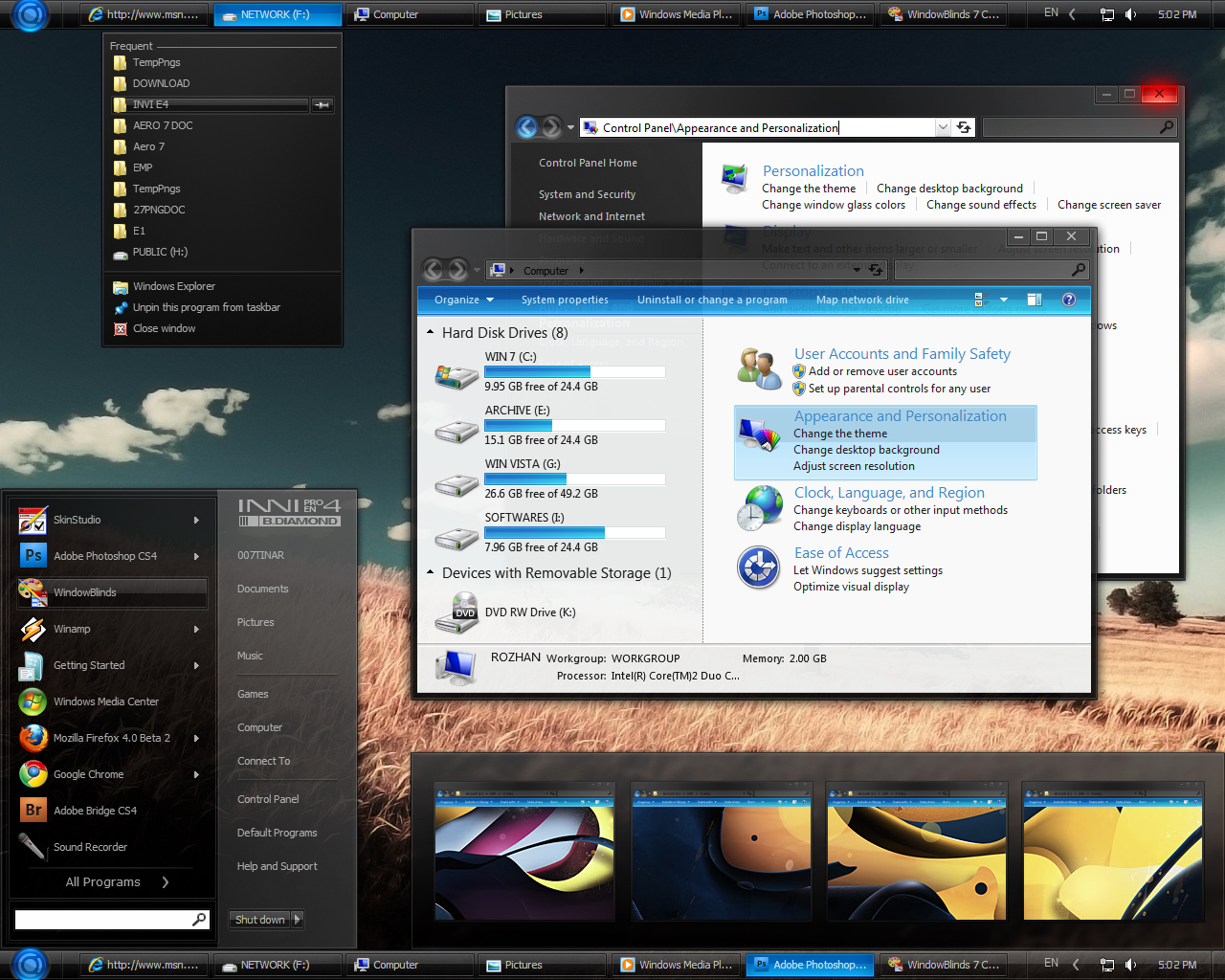Select the pink and yellow wallpaper thumbnail
This screenshot has height=980, width=1225.
tap(524, 852)
